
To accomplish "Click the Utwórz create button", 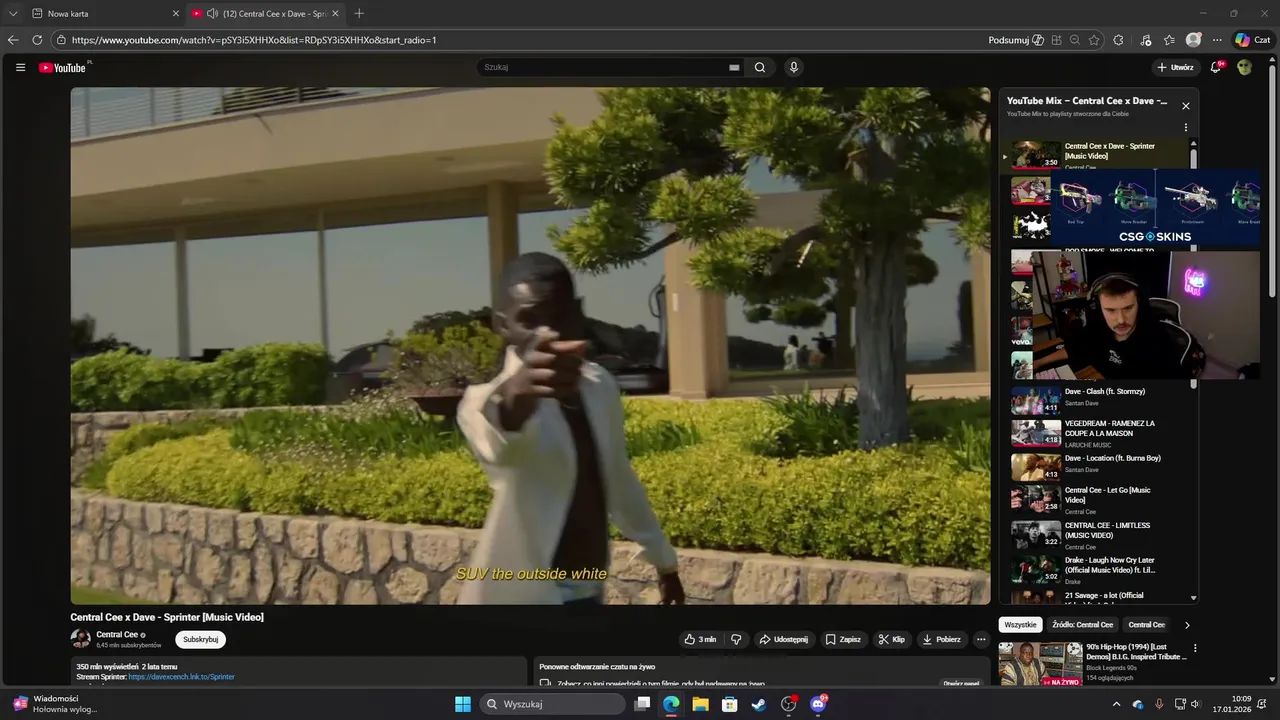I will coord(1175,67).
